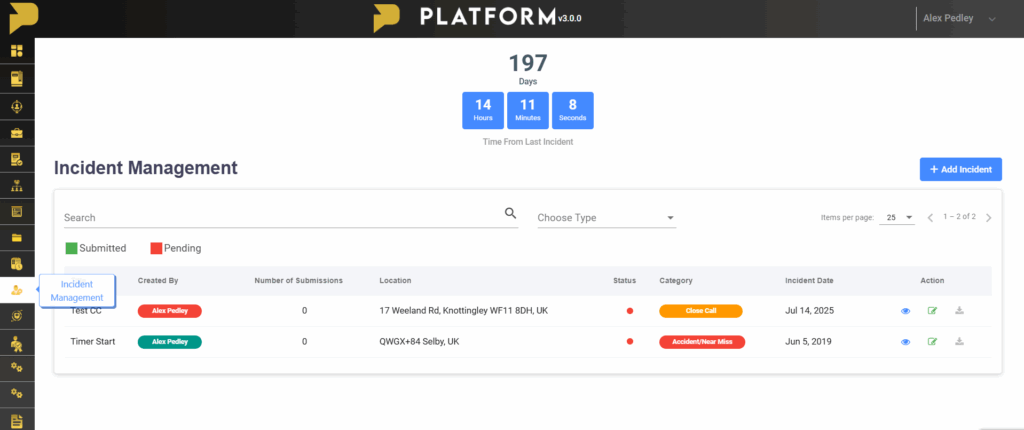This screenshot has height=430, width=1024.
Task: Click the folder icon in sidebar
Action: [17, 238]
